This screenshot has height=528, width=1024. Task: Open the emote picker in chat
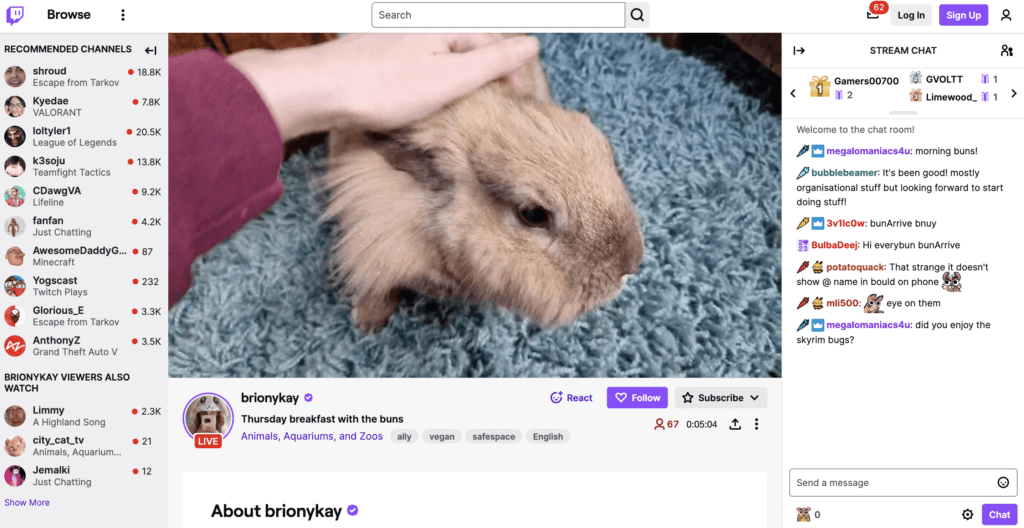(1003, 482)
